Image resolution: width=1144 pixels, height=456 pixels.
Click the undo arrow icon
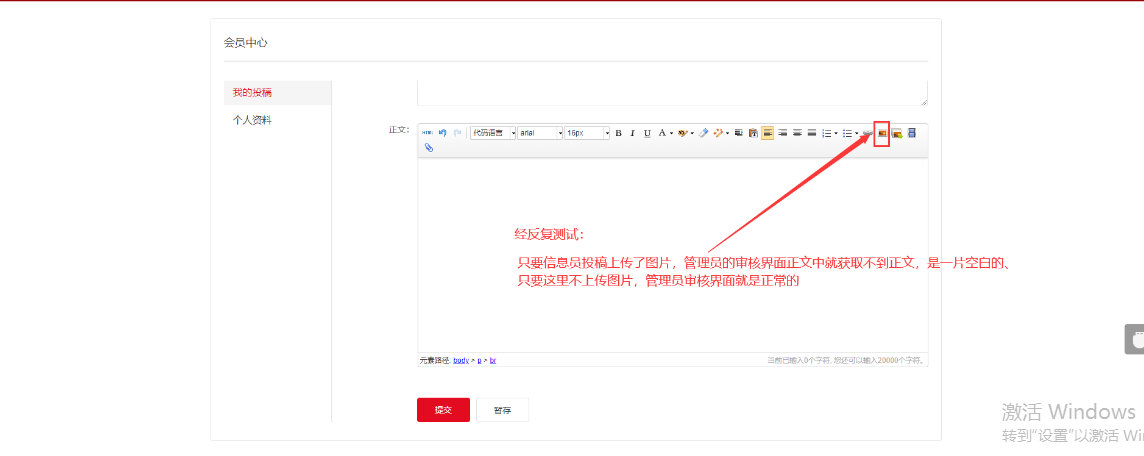[442, 133]
